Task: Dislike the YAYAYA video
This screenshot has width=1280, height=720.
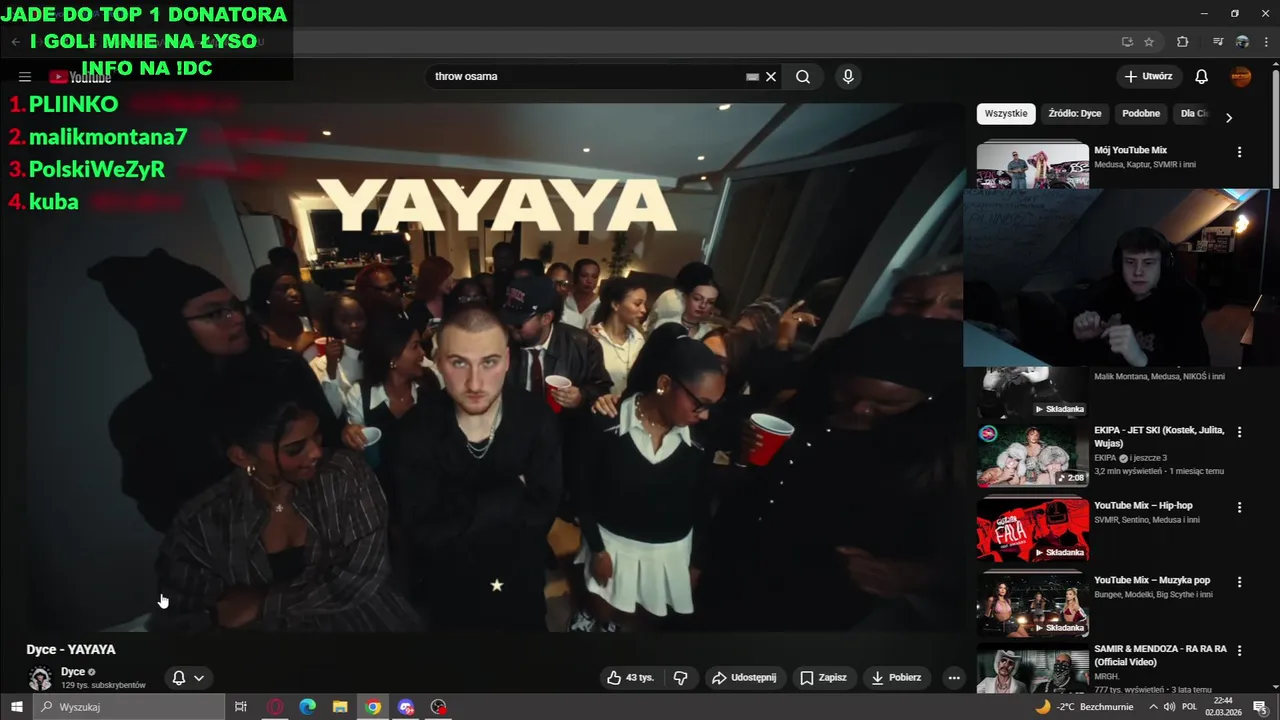Action: pos(681,678)
